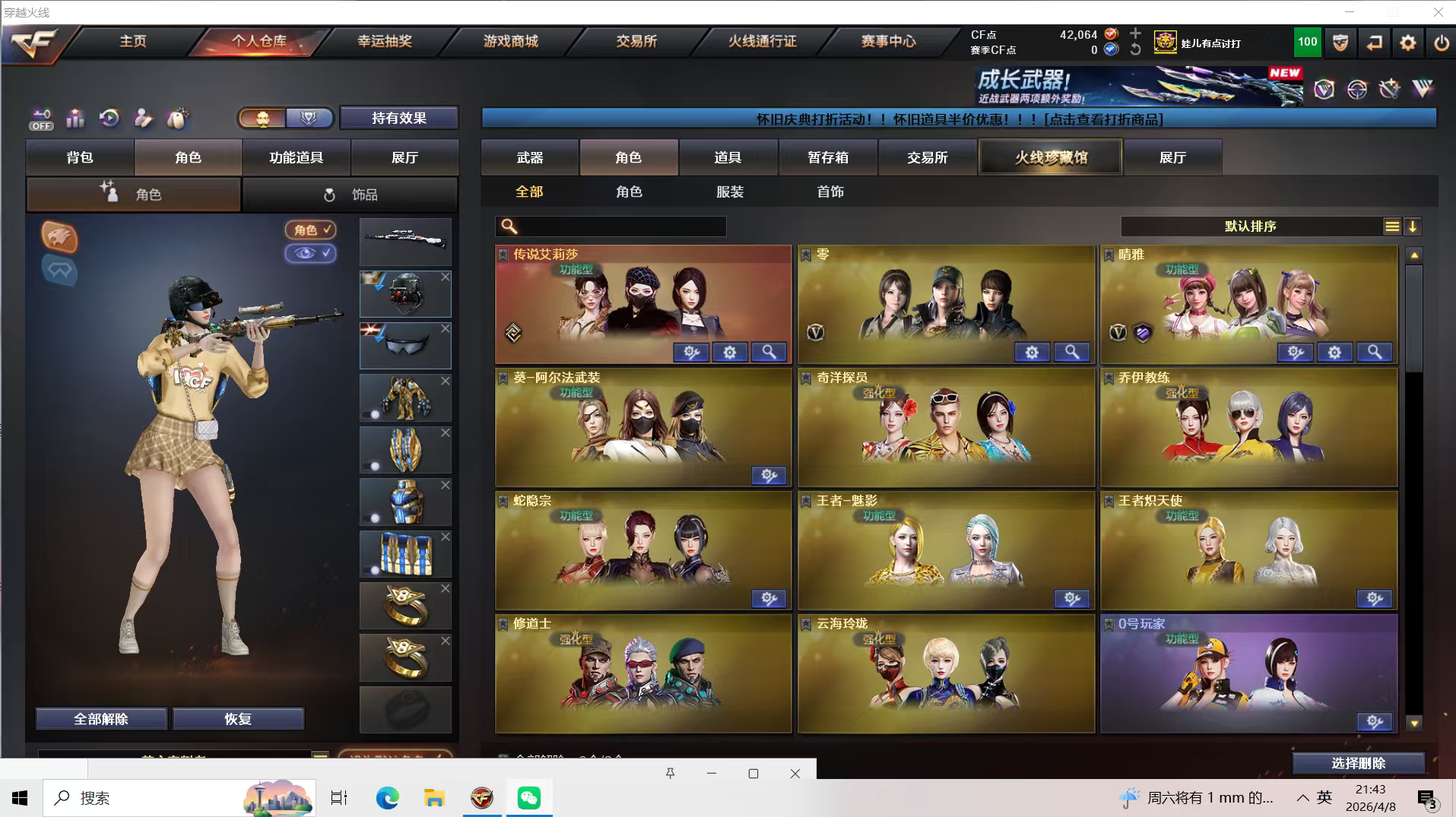Open the 幸运抽奖 tab
The image size is (1456, 817).
385,41
